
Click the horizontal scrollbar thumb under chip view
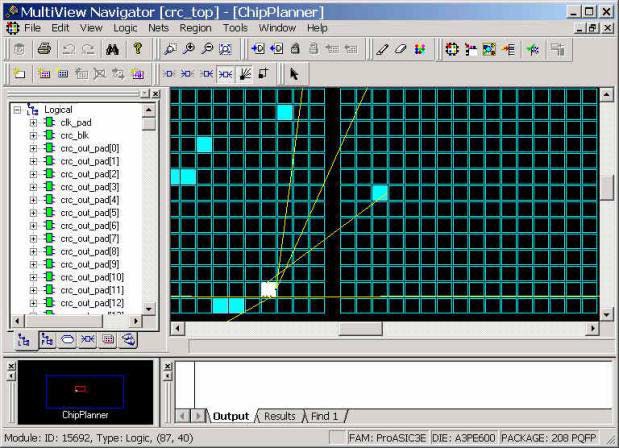click(x=360, y=328)
